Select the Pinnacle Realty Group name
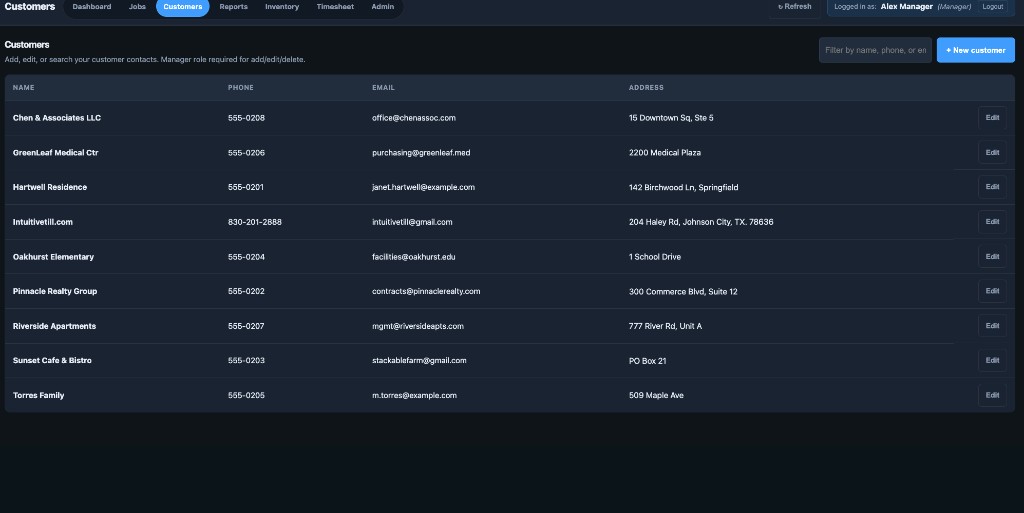Screen dimensions: 1024x513 pyautogui.click(x=55, y=291)
